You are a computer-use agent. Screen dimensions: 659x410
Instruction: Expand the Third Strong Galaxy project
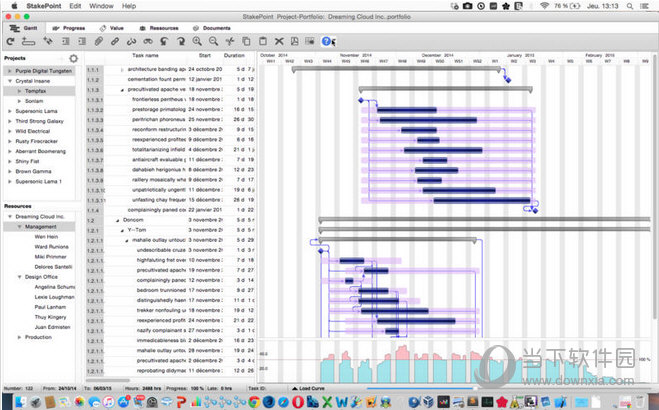tap(10, 121)
